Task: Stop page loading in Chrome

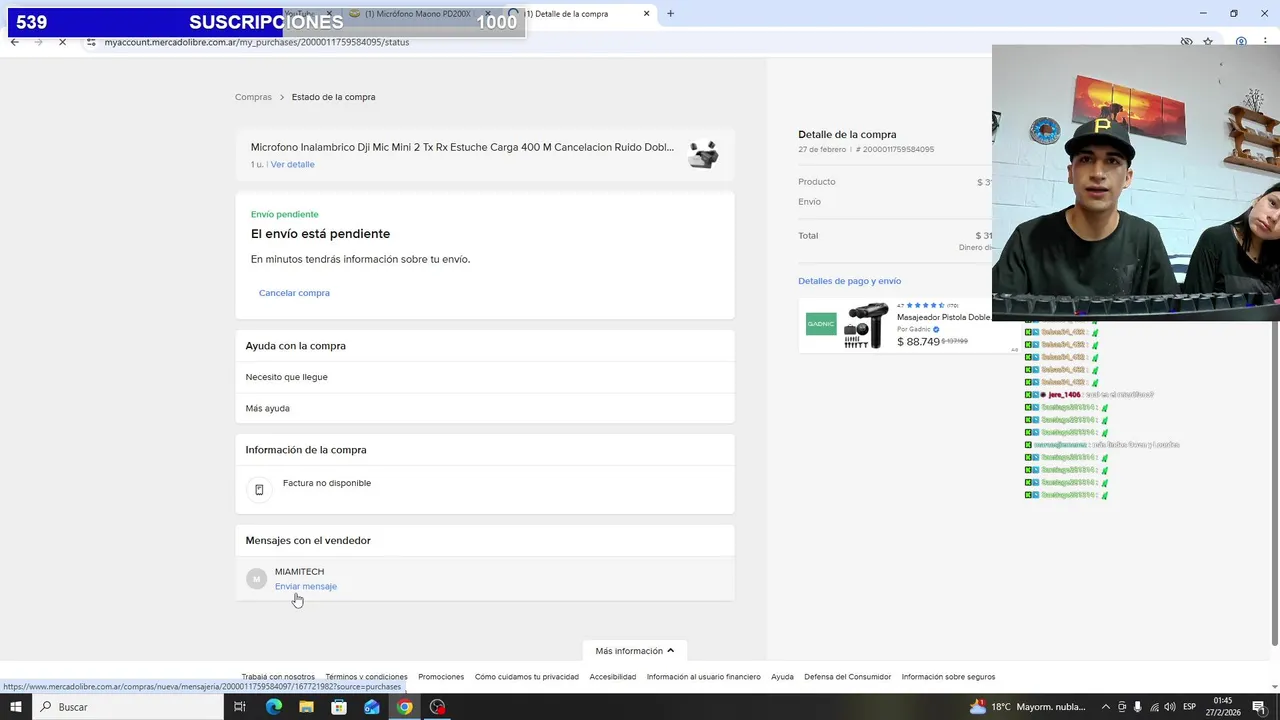Action: coord(62,42)
